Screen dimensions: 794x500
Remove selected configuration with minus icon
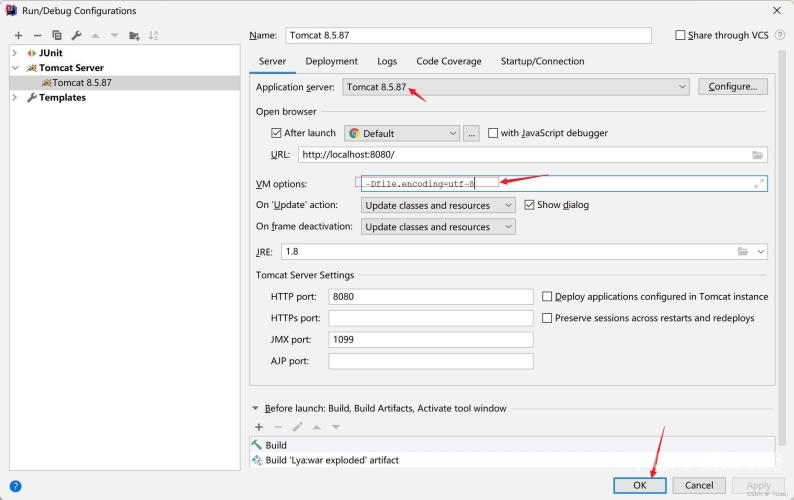[37, 35]
